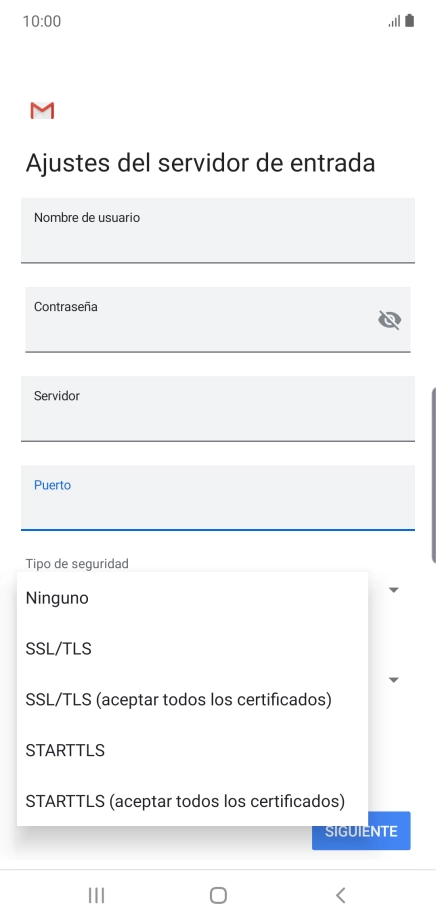
Task: Choose STARTTLS accepting all certificates
Action: click(x=192, y=800)
